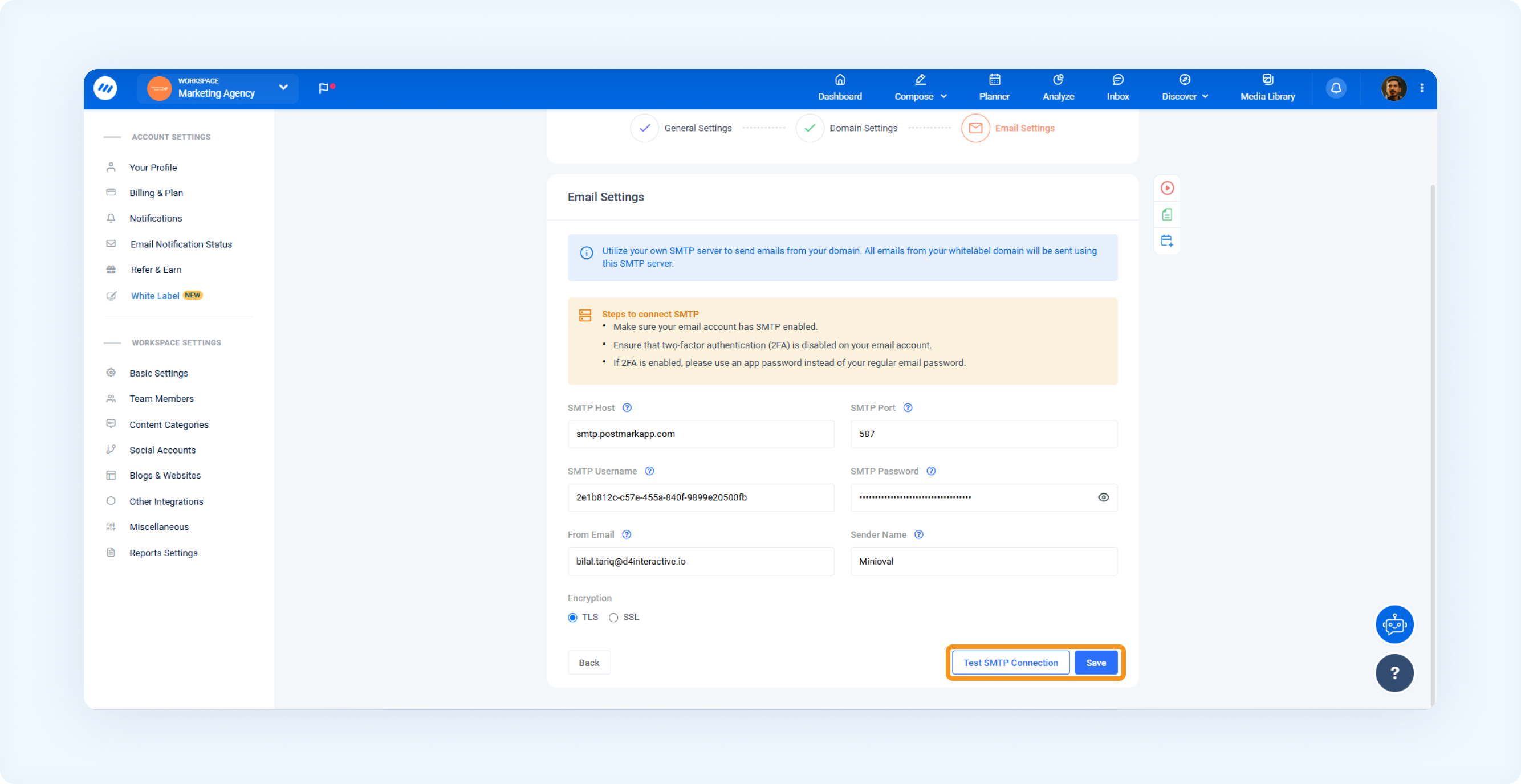1521x784 pixels.
Task: Open the three-dot more options menu
Action: (x=1422, y=88)
